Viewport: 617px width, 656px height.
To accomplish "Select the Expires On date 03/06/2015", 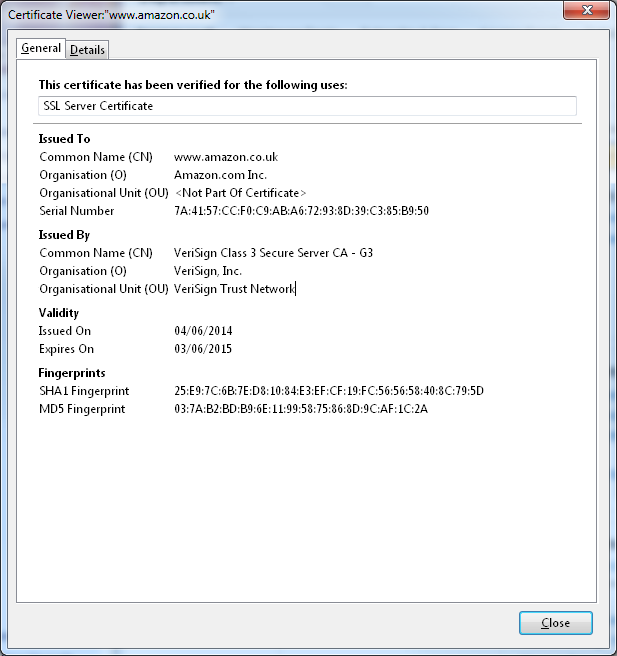I will pos(203,349).
